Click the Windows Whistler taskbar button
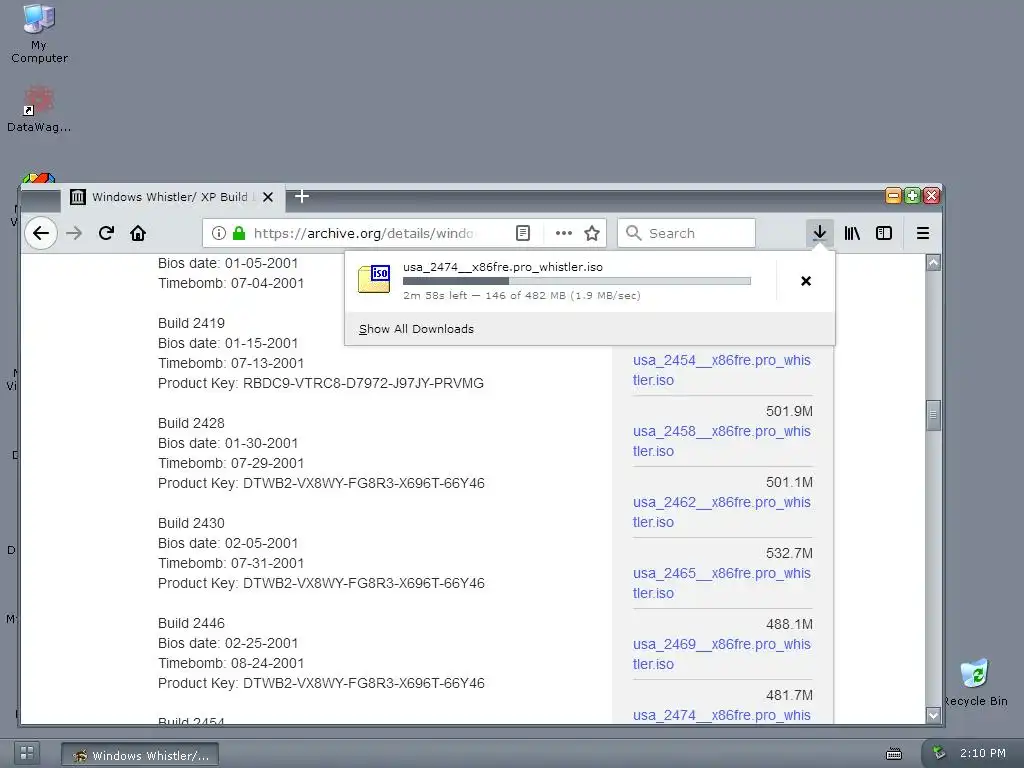The height and width of the screenshot is (768, 1024). pyautogui.click(x=140, y=756)
